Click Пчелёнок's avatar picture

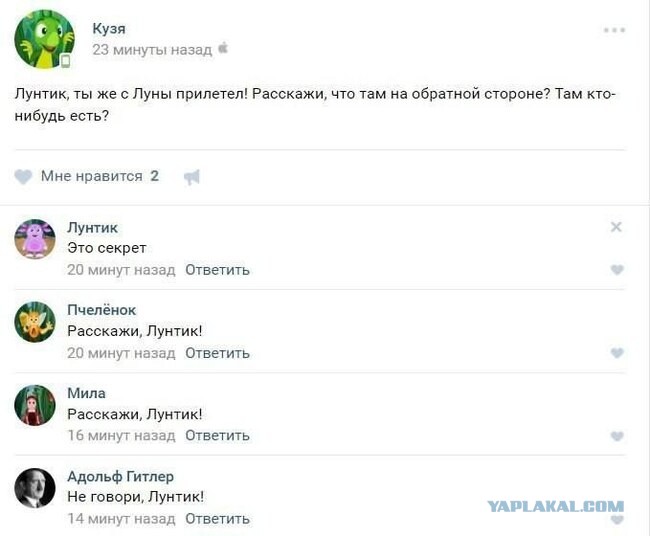(35, 322)
